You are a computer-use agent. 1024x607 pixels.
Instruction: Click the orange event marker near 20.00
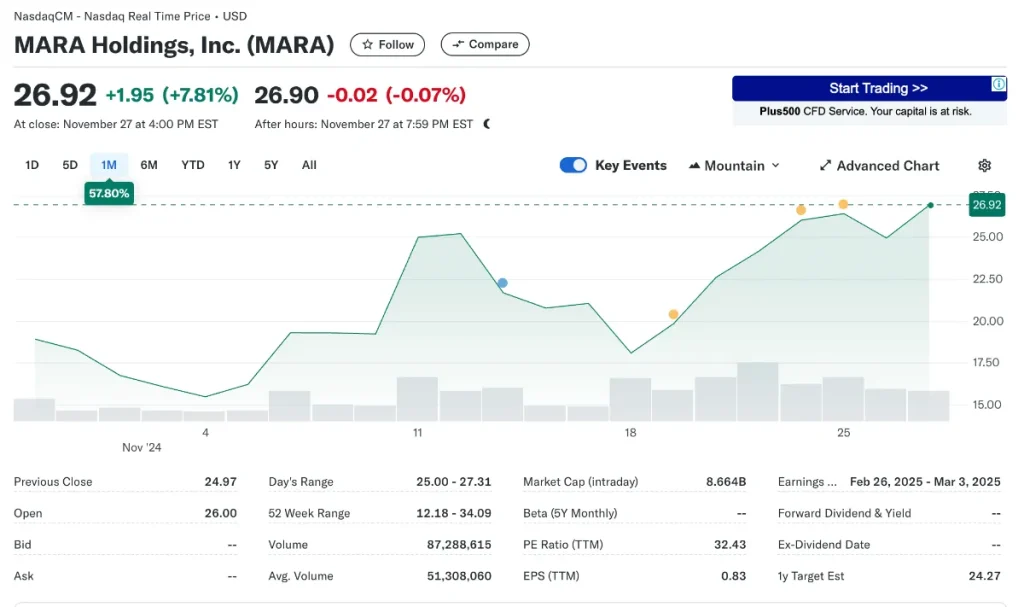point(673,314)
